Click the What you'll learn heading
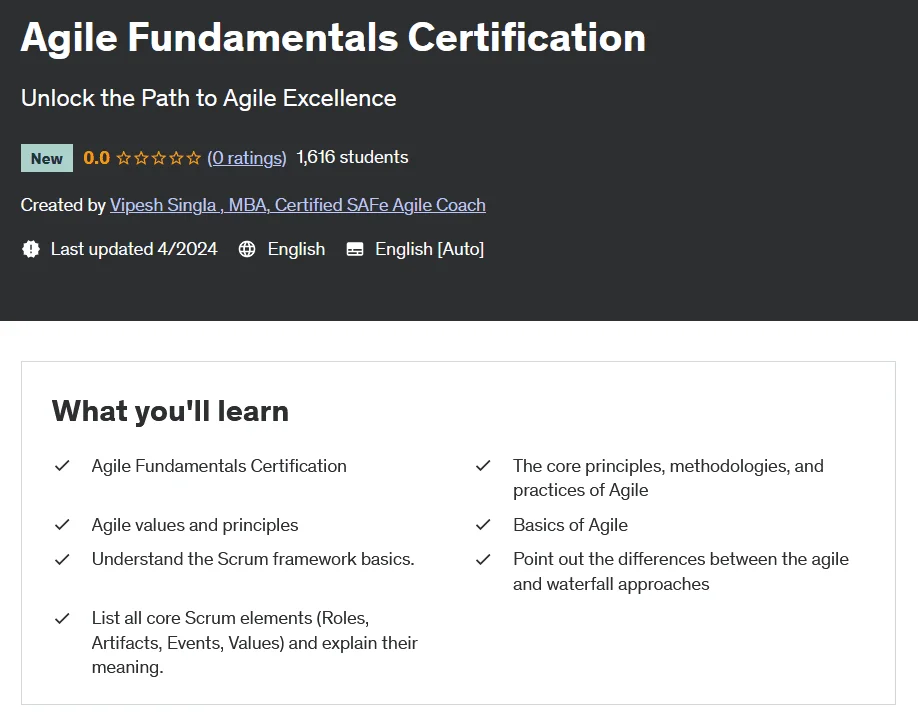This screenshot has height=728, width=918. tap(170, 411)
